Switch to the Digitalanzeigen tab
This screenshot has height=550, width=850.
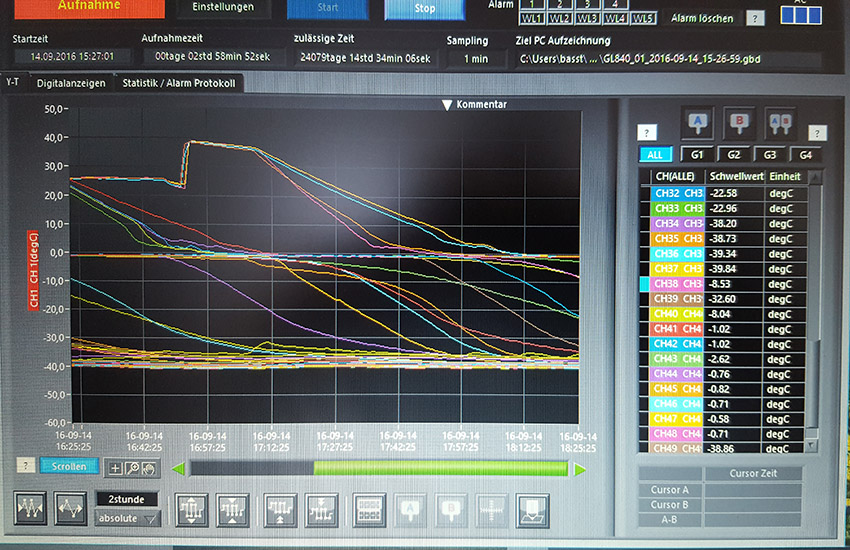[x=71, y=83]
